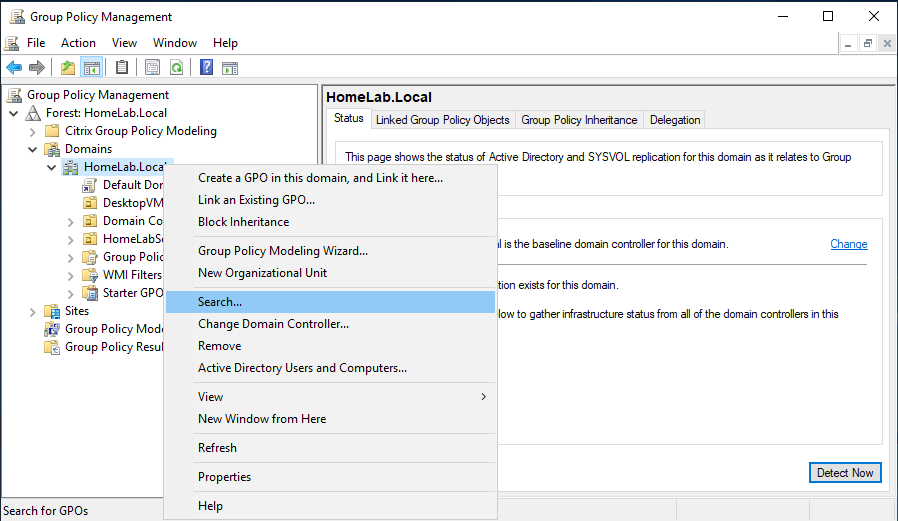The height and width of the screenshot is (521, 898).
Task: Open Active Directory Users and Computers...
Action: 330,368
